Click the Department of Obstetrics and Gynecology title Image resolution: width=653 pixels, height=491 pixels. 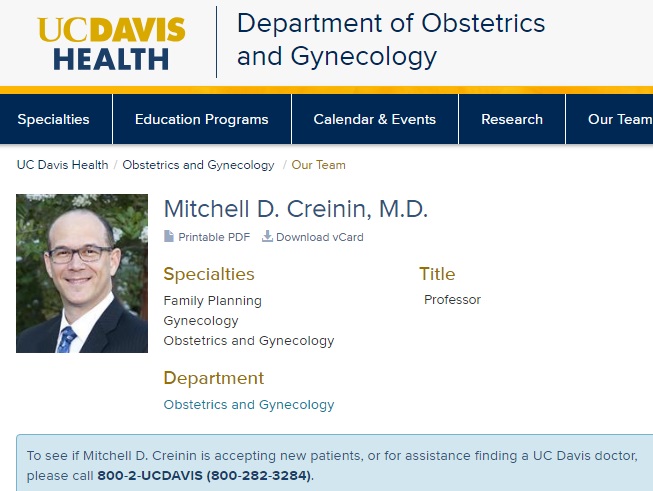coord(391,40)
